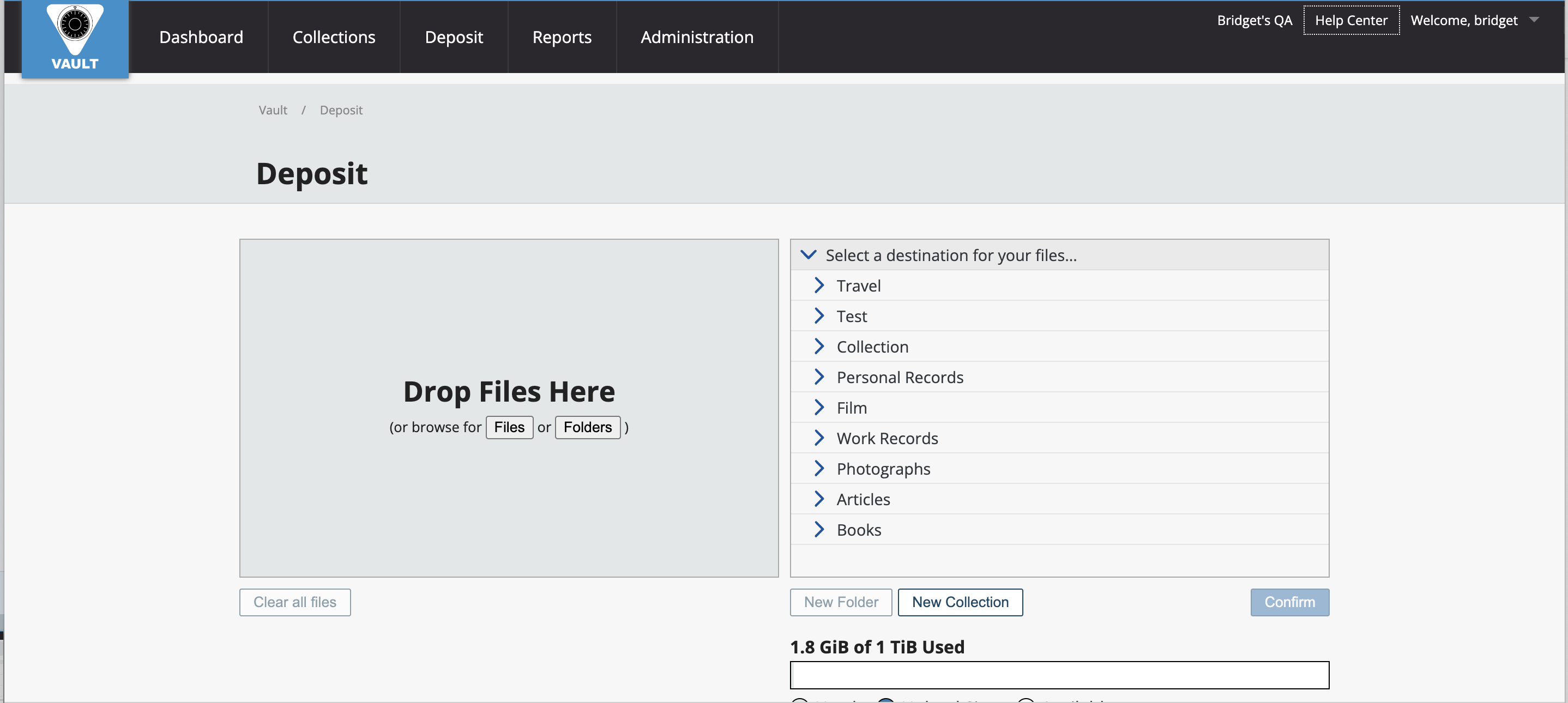This screenshot has width=1568, height=703.
Task: Open the Welcome, bridget user dropdown
Action: coord(1534,20)
